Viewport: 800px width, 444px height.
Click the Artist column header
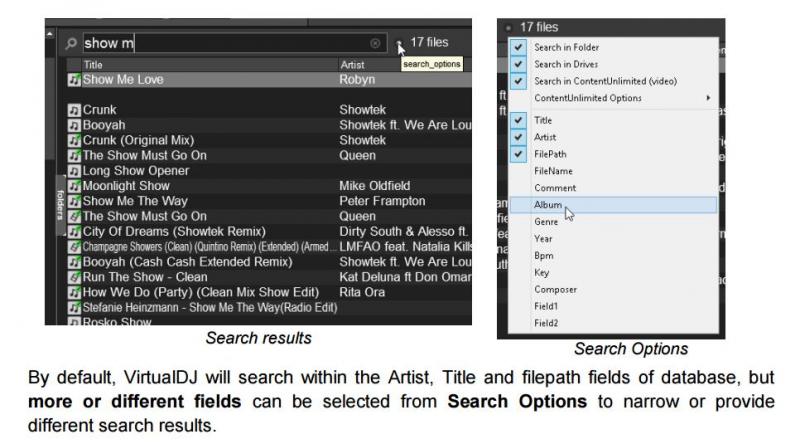pyautogui.click(x=352, y=64)
